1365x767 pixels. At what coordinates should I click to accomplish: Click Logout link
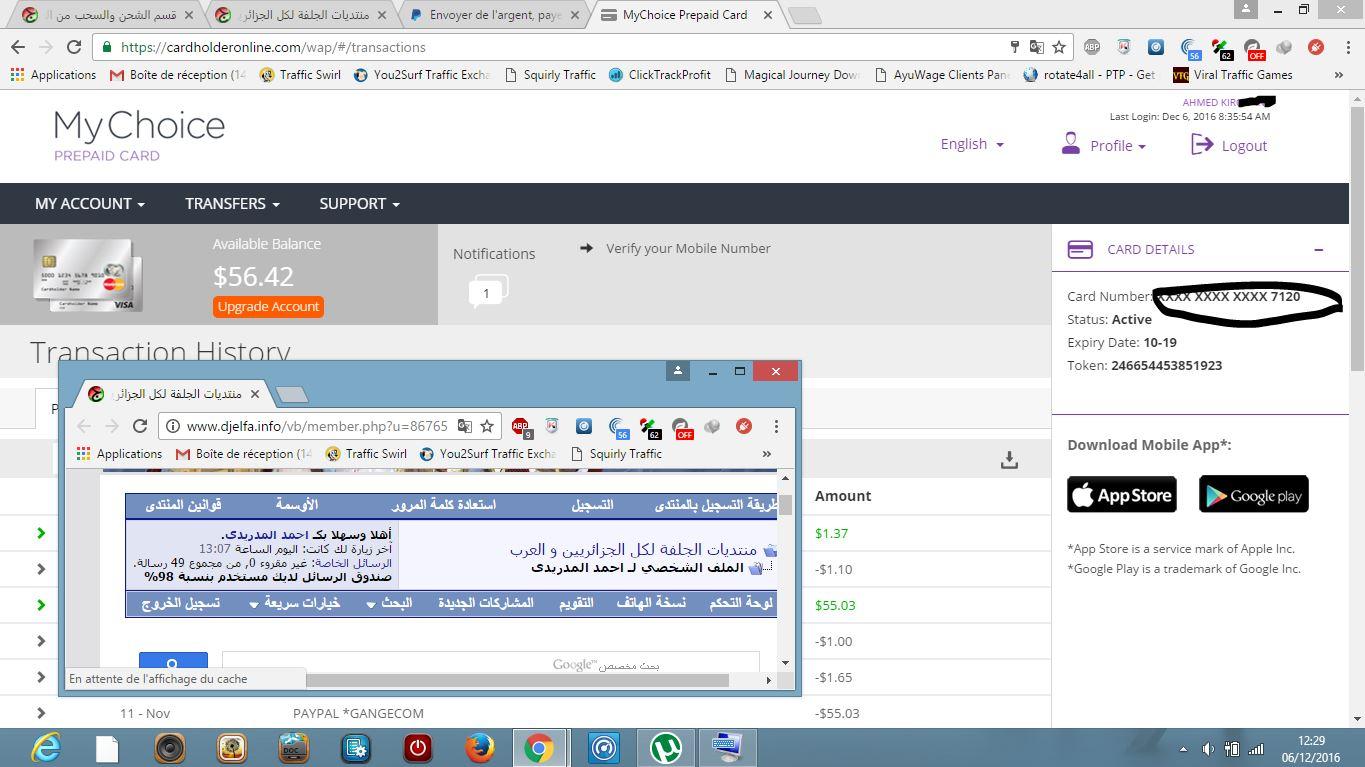[x=1244, y=146]
